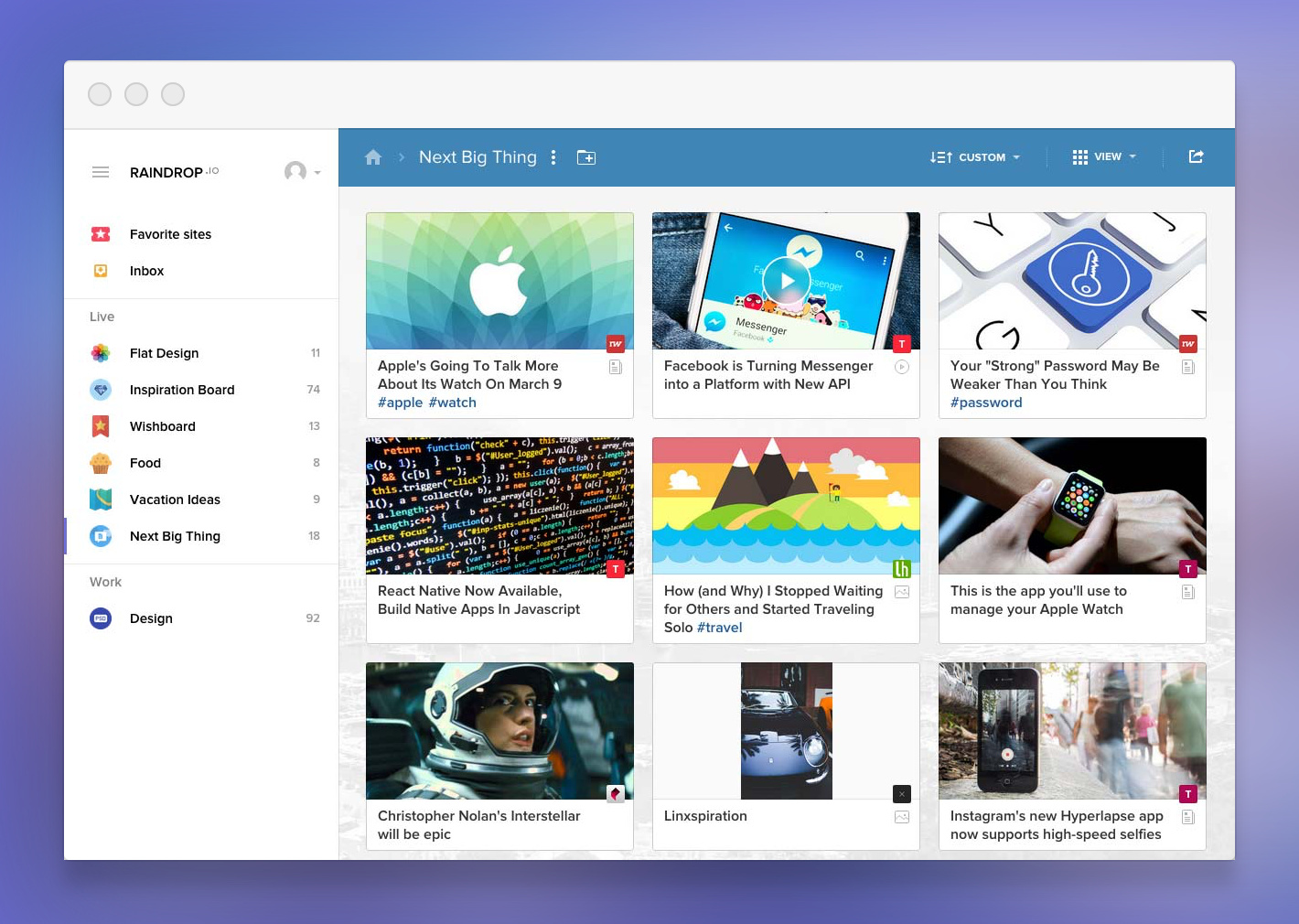Open the Instagram Hyperlapse phone thumbnail
This screenshot has height=924, width=1299.
point(1072,731)
